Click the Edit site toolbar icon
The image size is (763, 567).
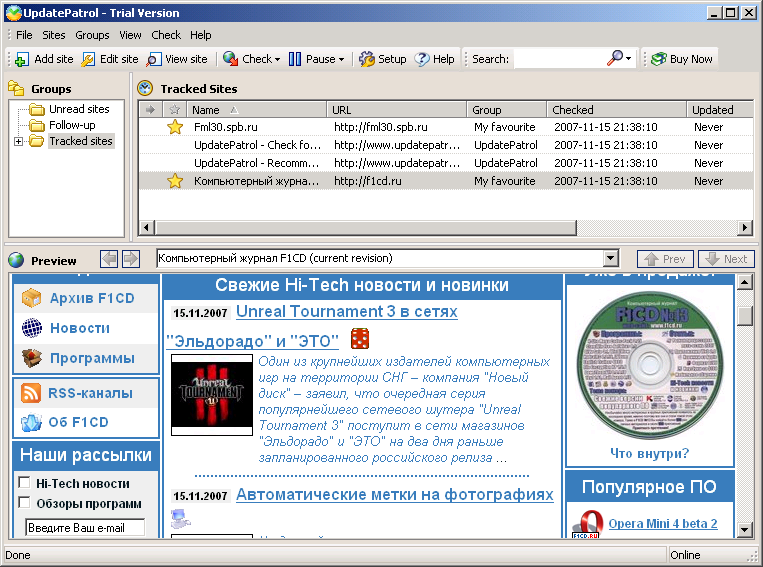(x=88, y=59)
